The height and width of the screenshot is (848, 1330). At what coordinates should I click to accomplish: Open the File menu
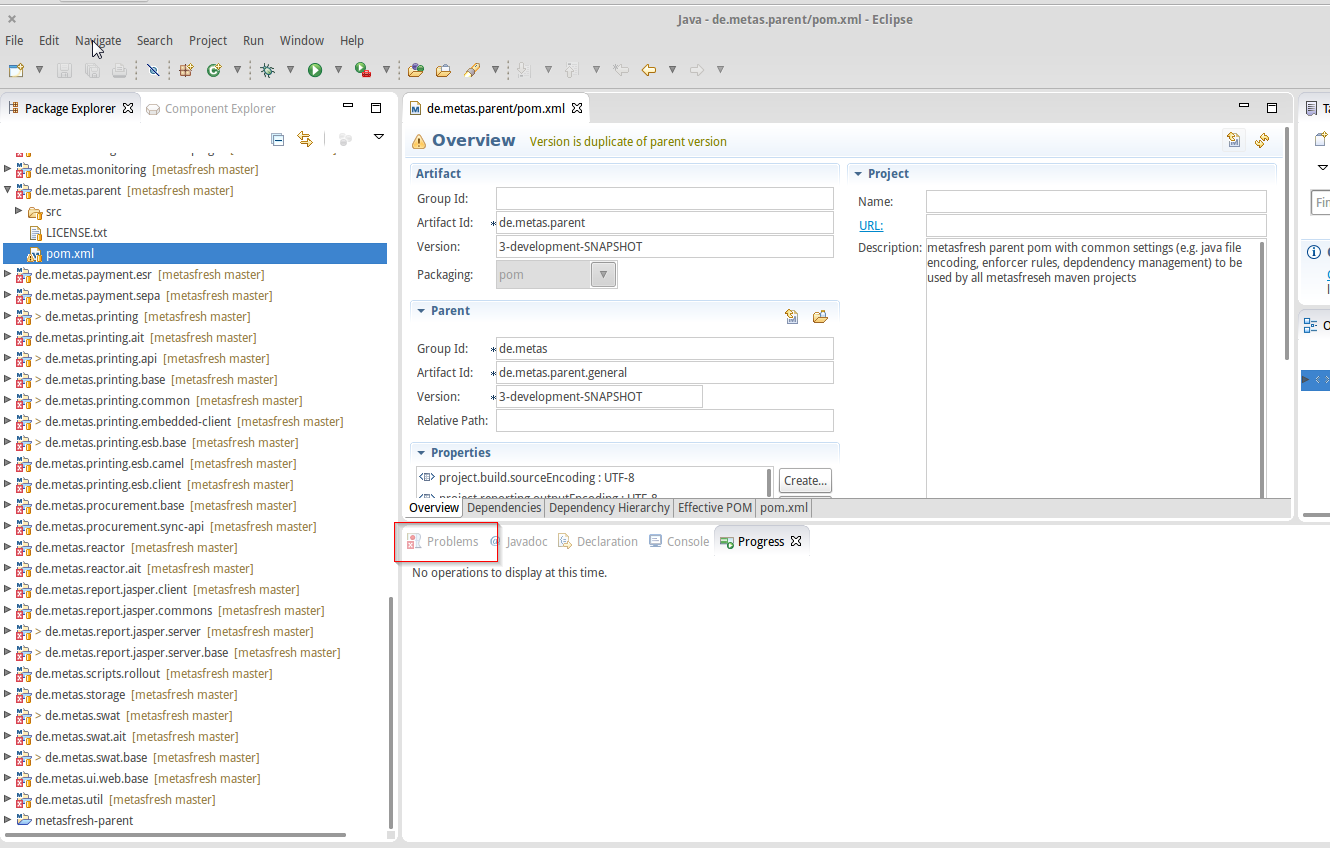tap(14, 41)
